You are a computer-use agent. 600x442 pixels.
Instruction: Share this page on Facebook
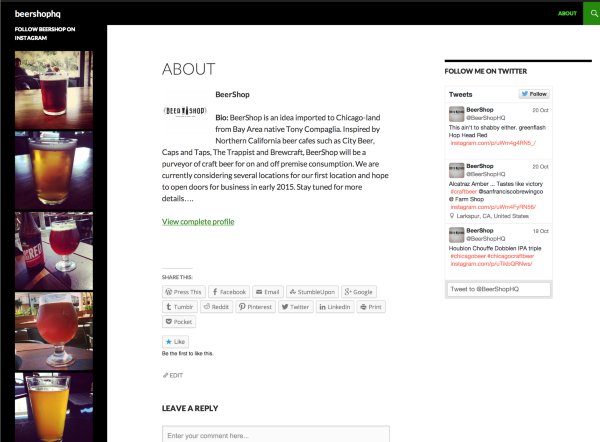[x=228, y=292]
